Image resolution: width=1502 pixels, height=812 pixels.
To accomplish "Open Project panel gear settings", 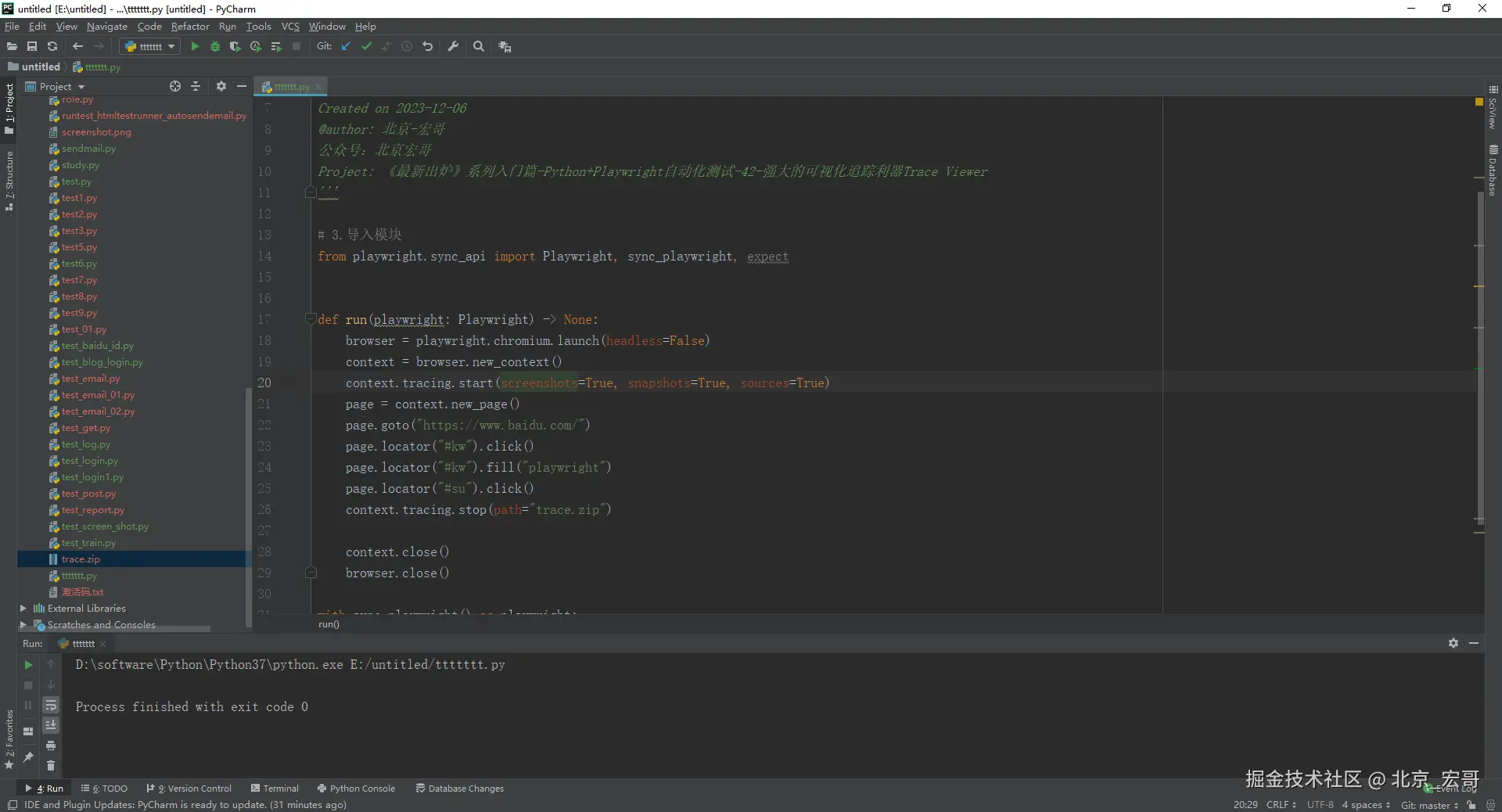I will point(221,86).
